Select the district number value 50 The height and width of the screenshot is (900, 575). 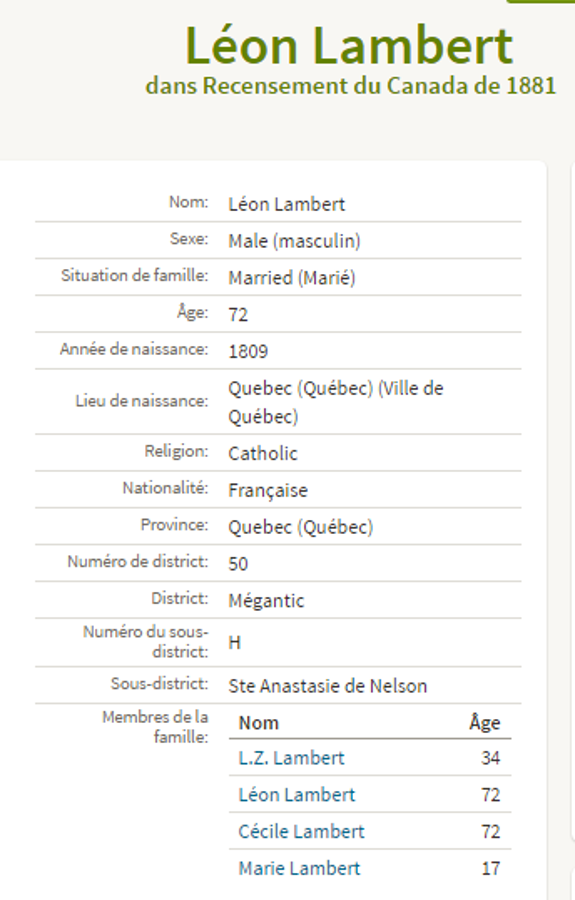[x=238, y=564]
